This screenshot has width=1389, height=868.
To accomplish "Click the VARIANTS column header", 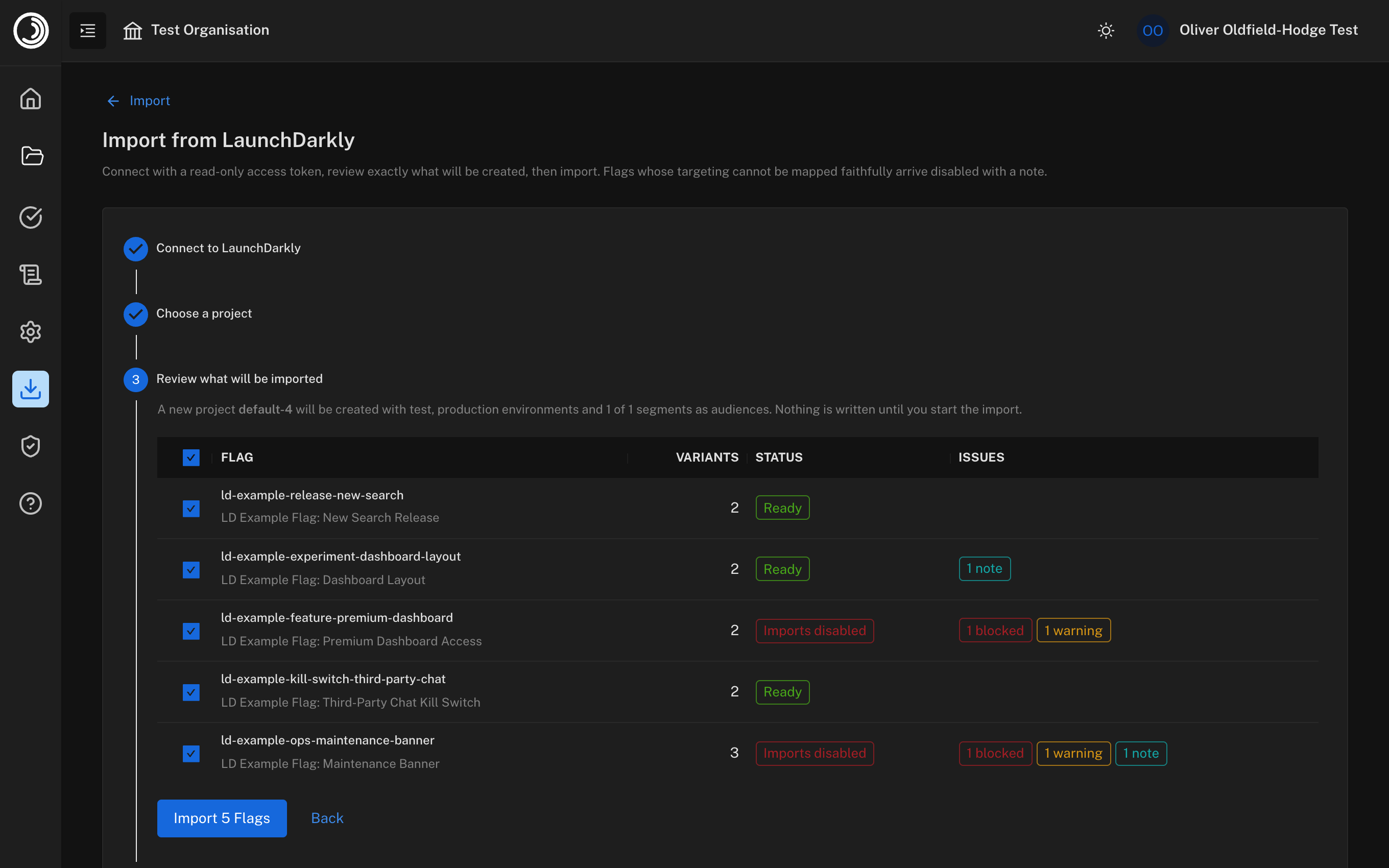I will click(x=707, y=457).
